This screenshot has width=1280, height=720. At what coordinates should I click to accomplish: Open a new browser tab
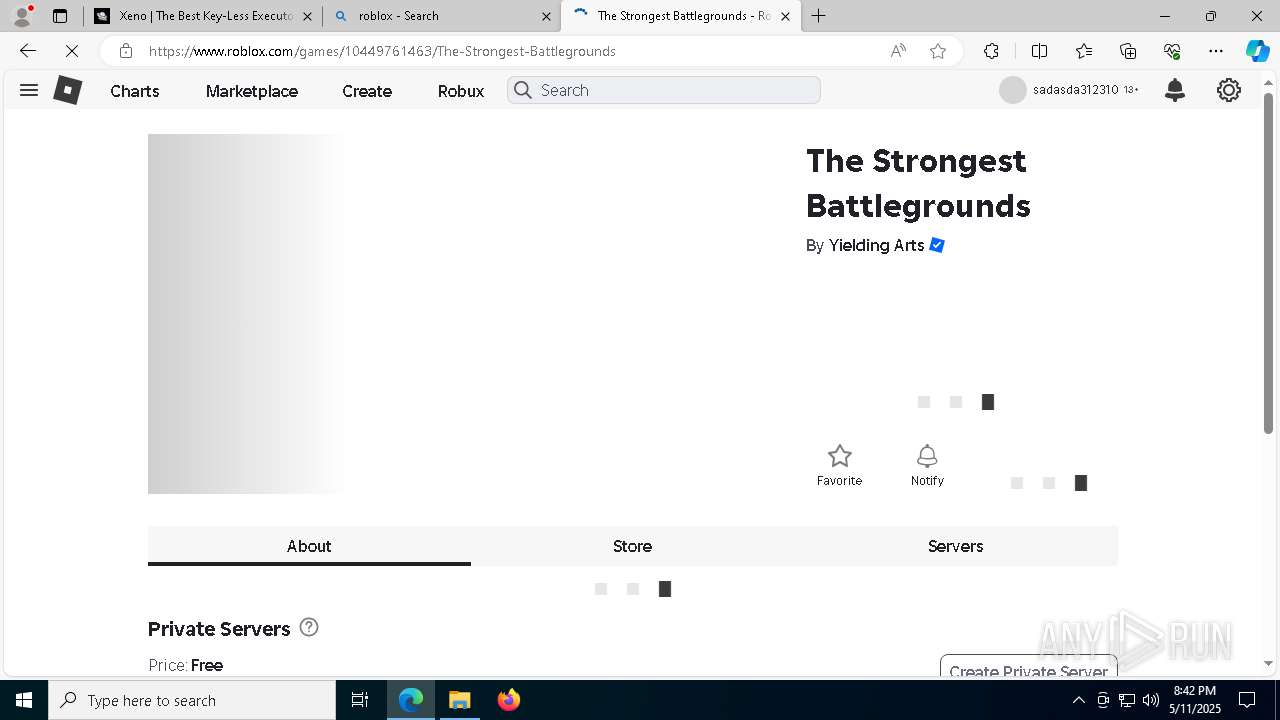[818, 15]
